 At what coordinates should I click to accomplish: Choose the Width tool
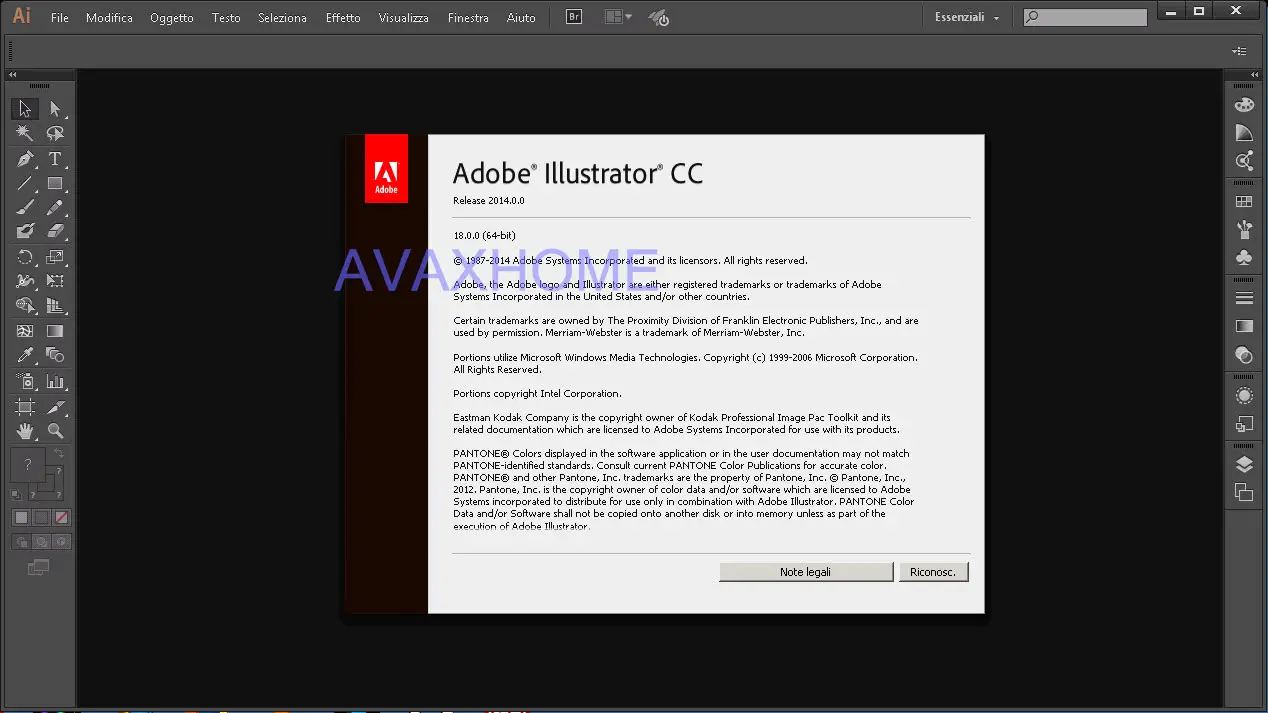tap(25, 281)
